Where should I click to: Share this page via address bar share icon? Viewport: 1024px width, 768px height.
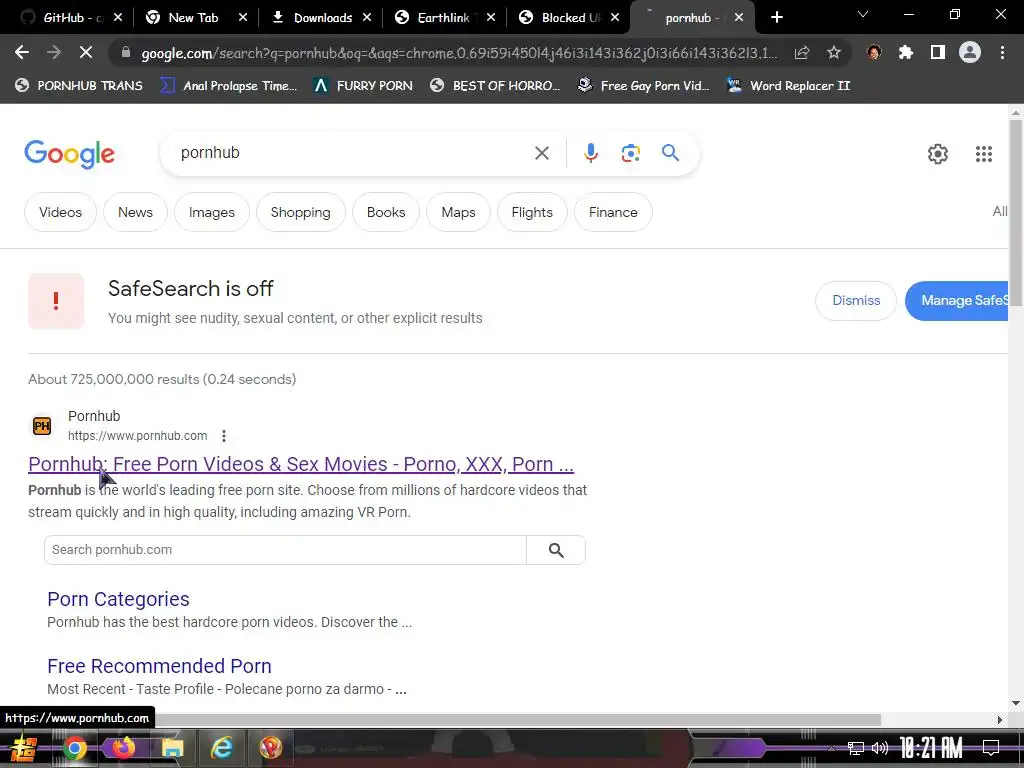coord(802,53)
